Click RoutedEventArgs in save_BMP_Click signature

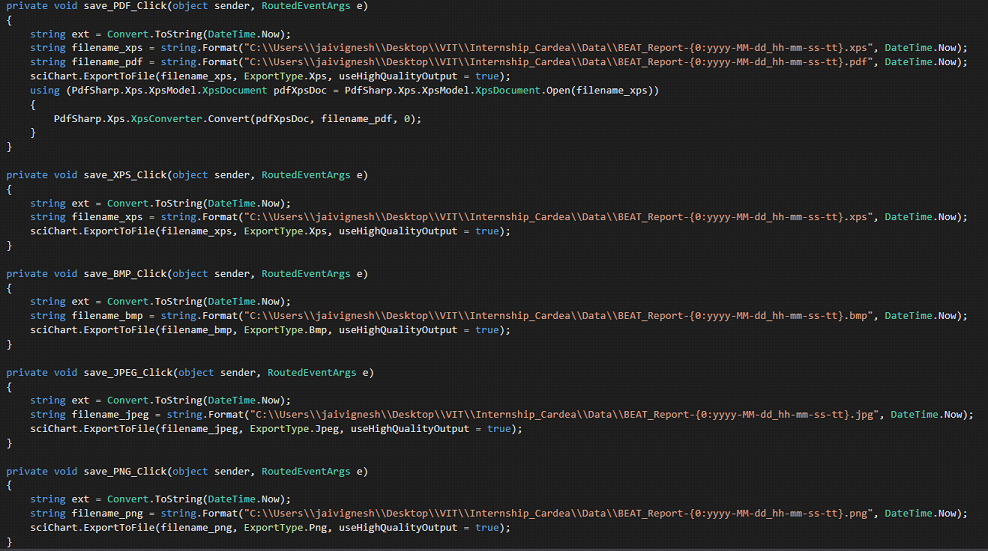click(306, 274)
